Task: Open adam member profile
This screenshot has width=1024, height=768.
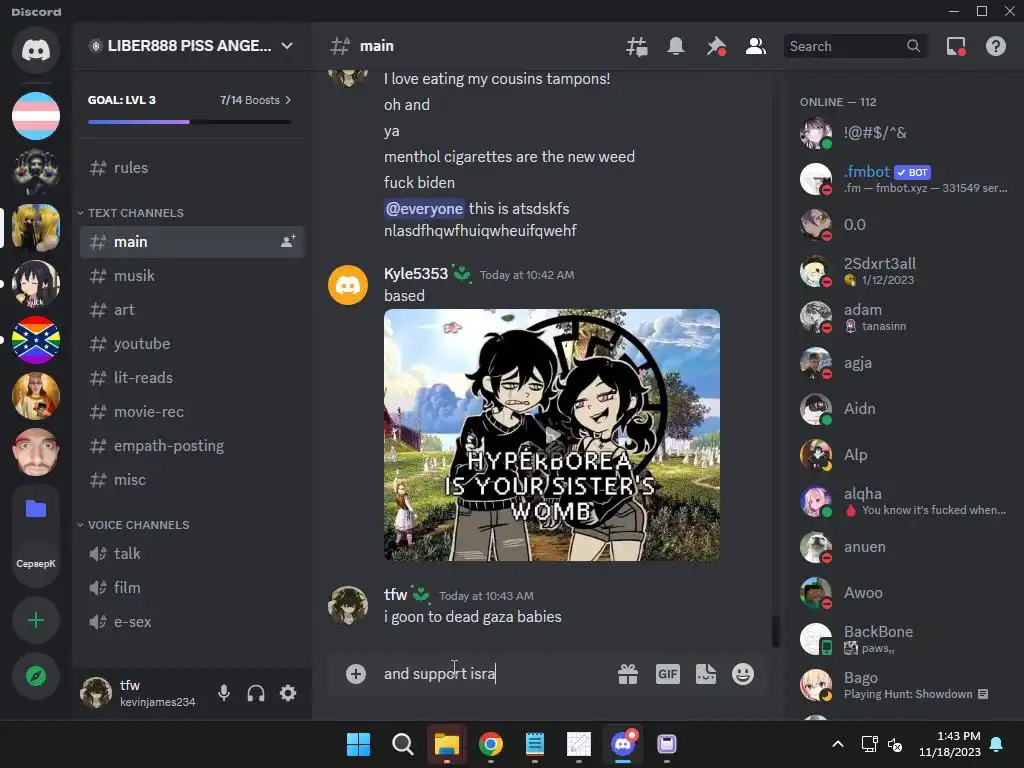Action: tap(904, 317)
